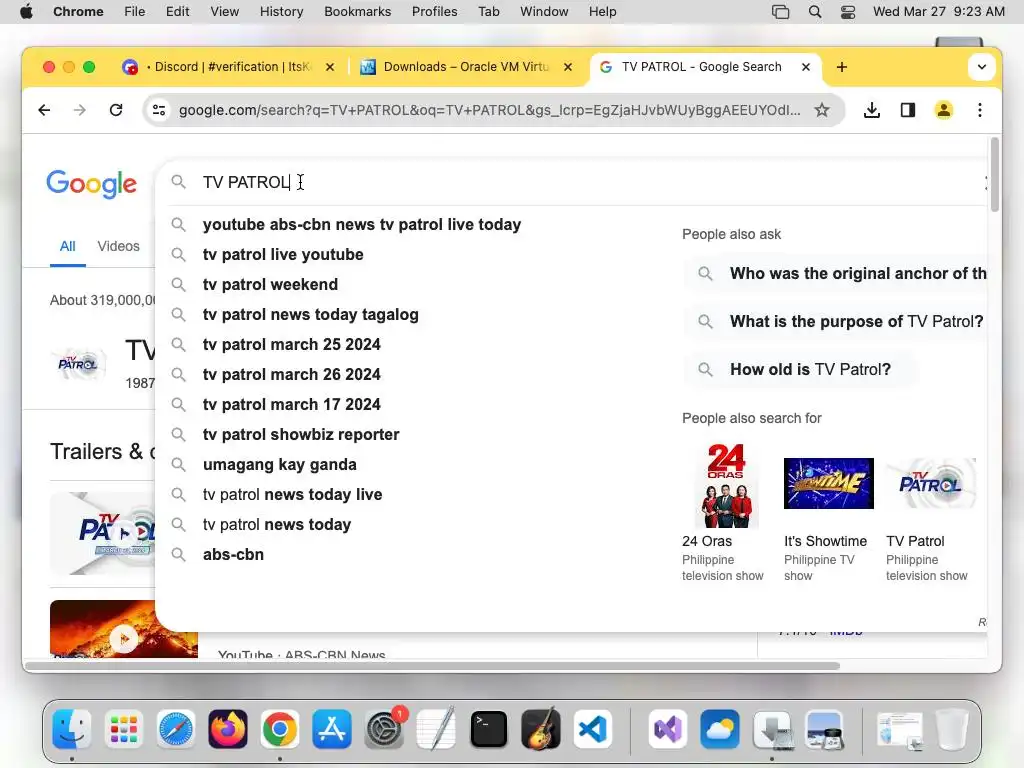The image size is (1024, 768).
Task: Play the fiery ABS-CBN News video thumbnail
Action: pyautogui.click(x=123, y=628)
